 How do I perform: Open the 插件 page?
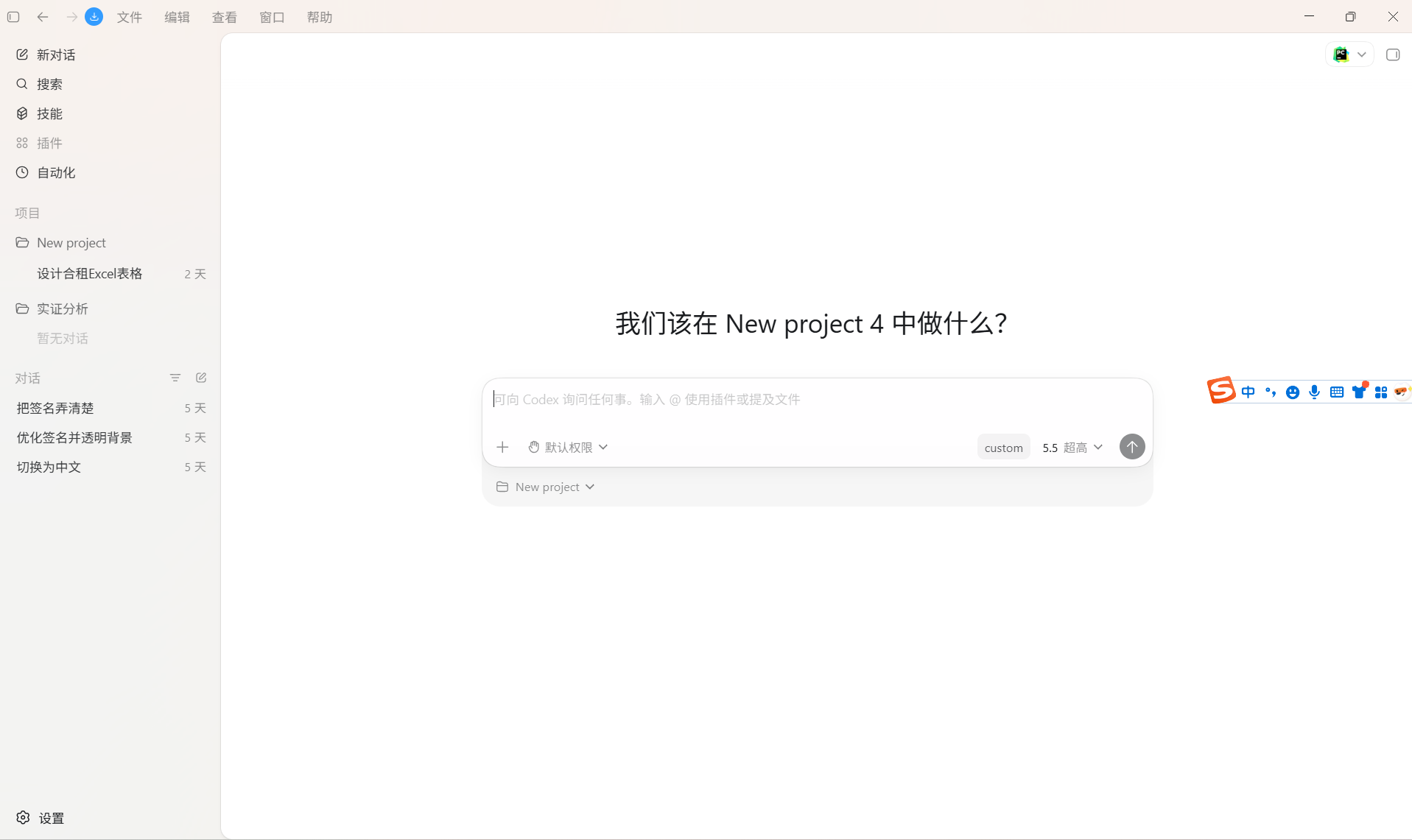point(110,143)
